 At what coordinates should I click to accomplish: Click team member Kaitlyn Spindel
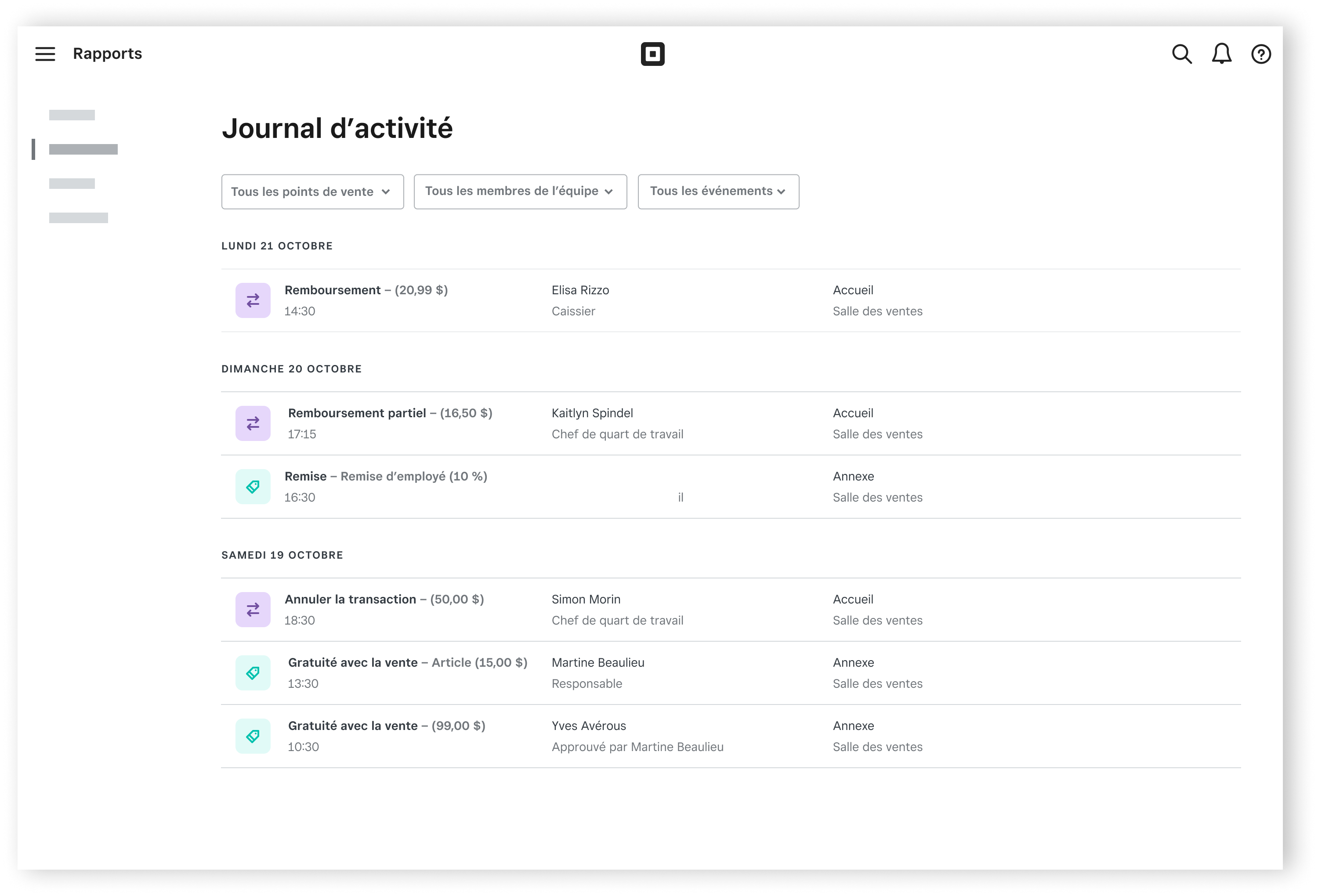point(592,413)
